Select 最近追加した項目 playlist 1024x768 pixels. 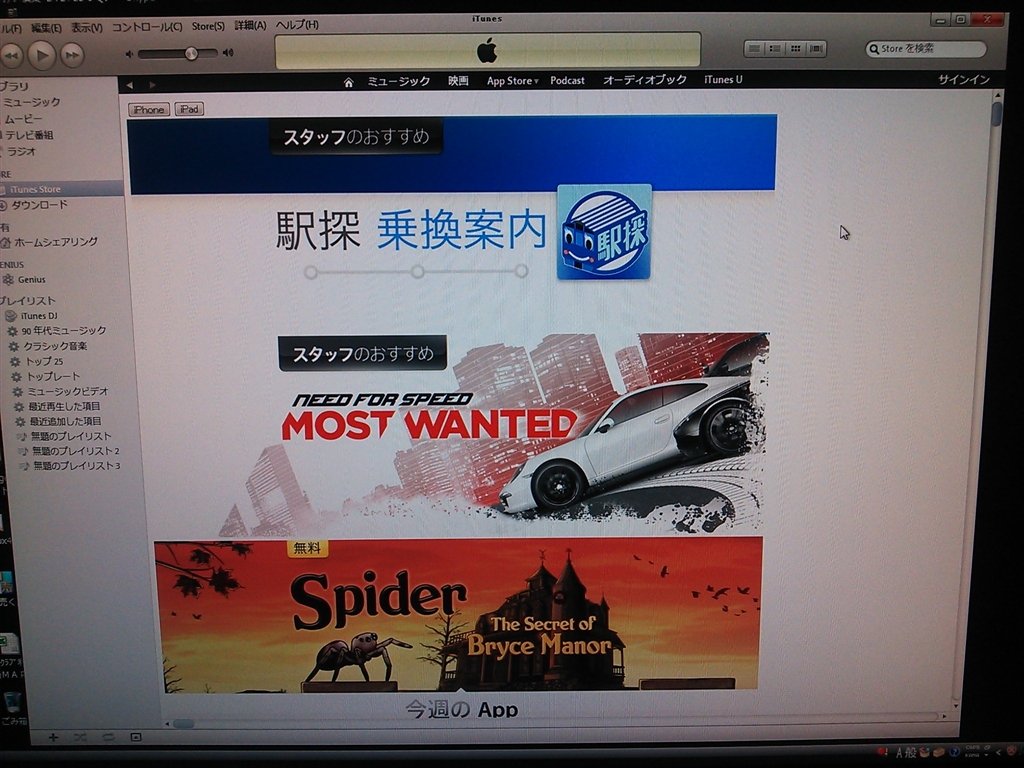pyautogui.click(x=65, y=421)
